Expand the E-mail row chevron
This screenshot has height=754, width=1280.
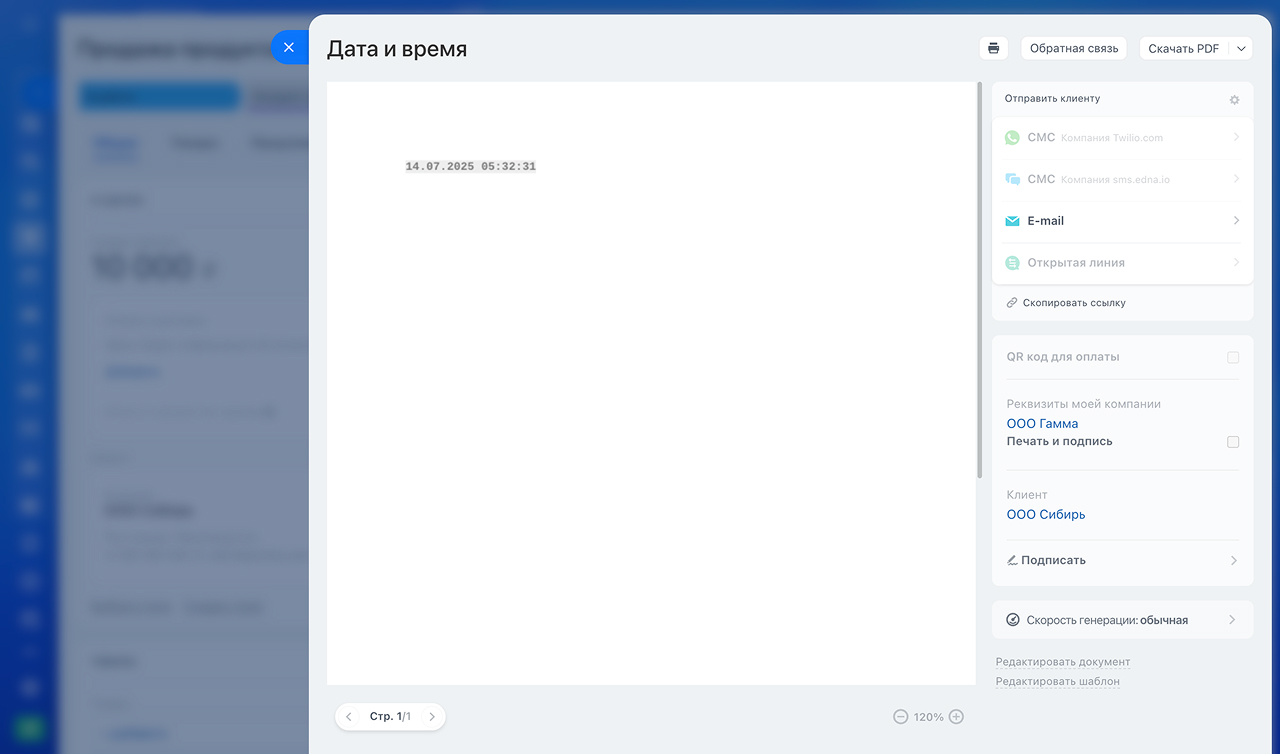(1236, 220)
